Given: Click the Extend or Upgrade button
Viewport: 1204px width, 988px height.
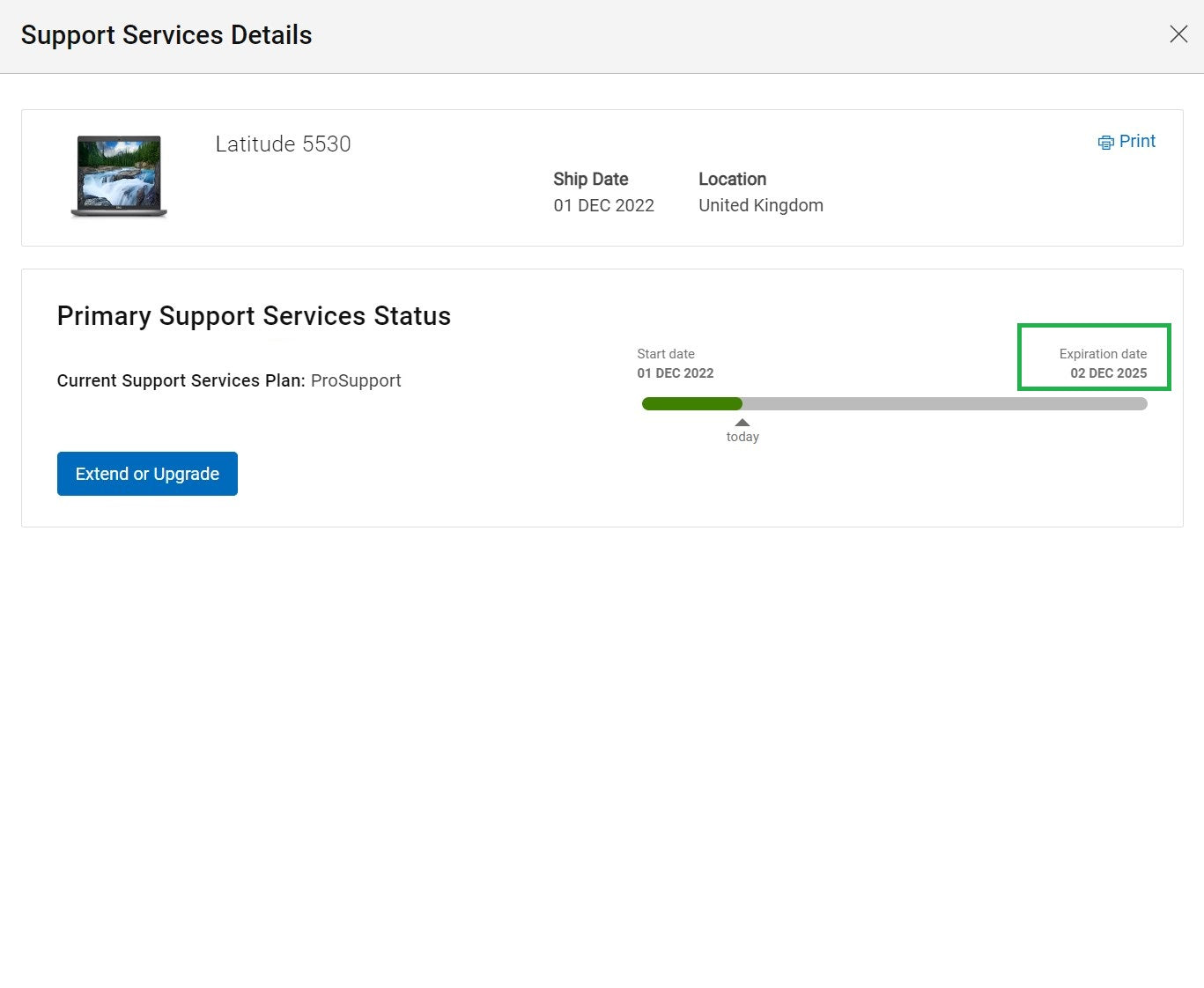Looking at the screenshot, I should point(147,474).
